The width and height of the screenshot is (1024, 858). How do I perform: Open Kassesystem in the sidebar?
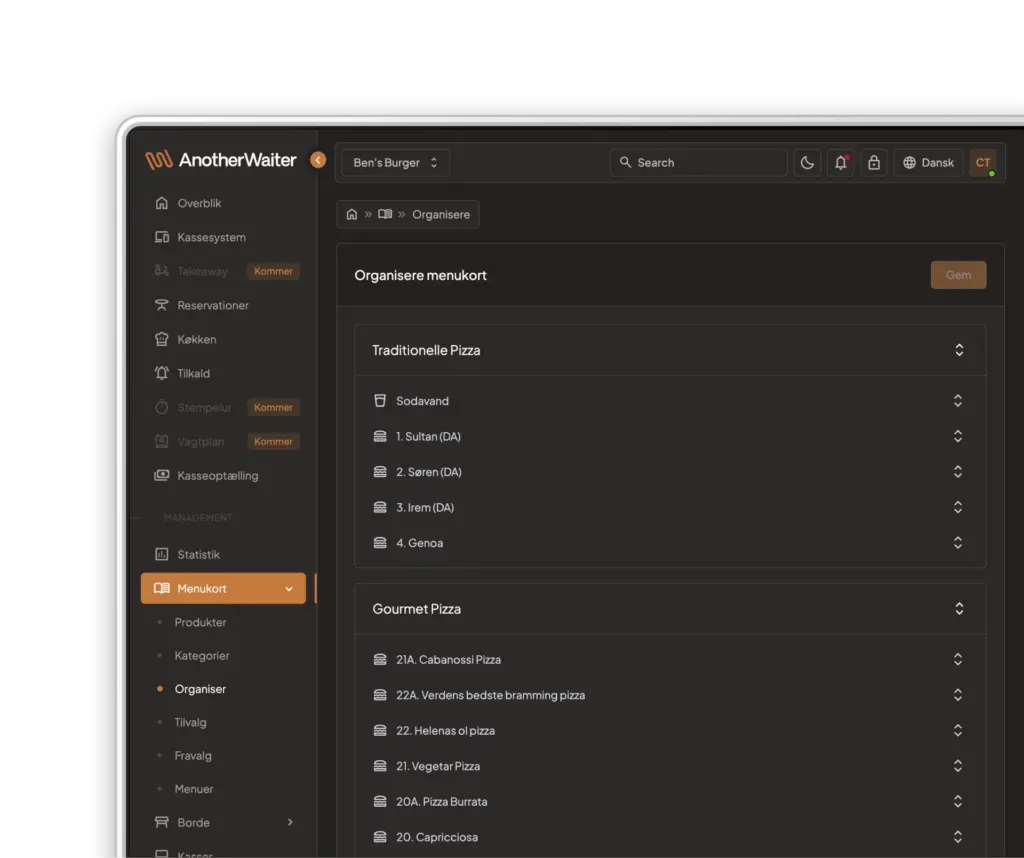[223, 237]
